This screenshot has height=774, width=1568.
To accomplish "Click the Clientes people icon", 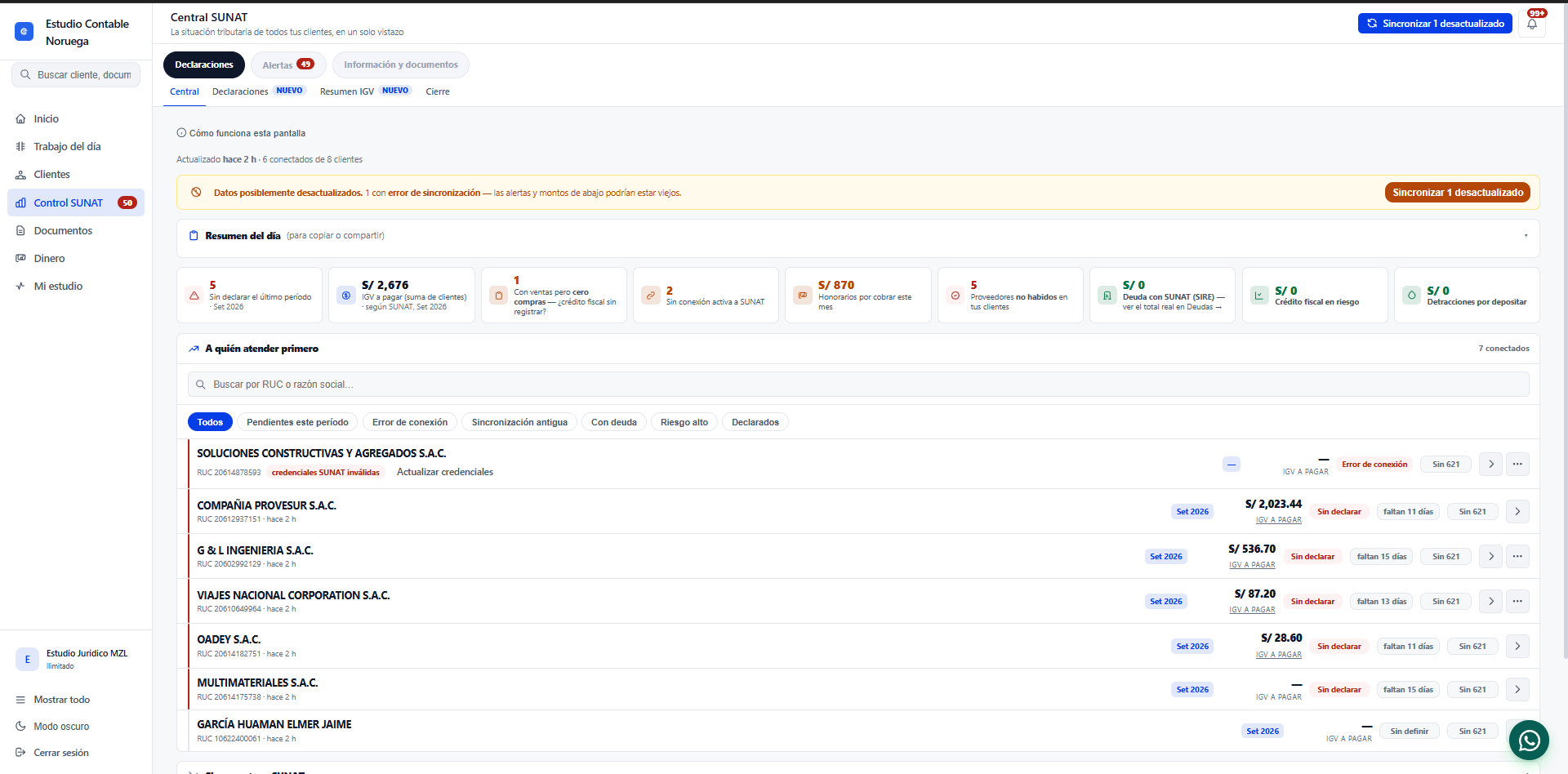I will (x=20, y=175).
